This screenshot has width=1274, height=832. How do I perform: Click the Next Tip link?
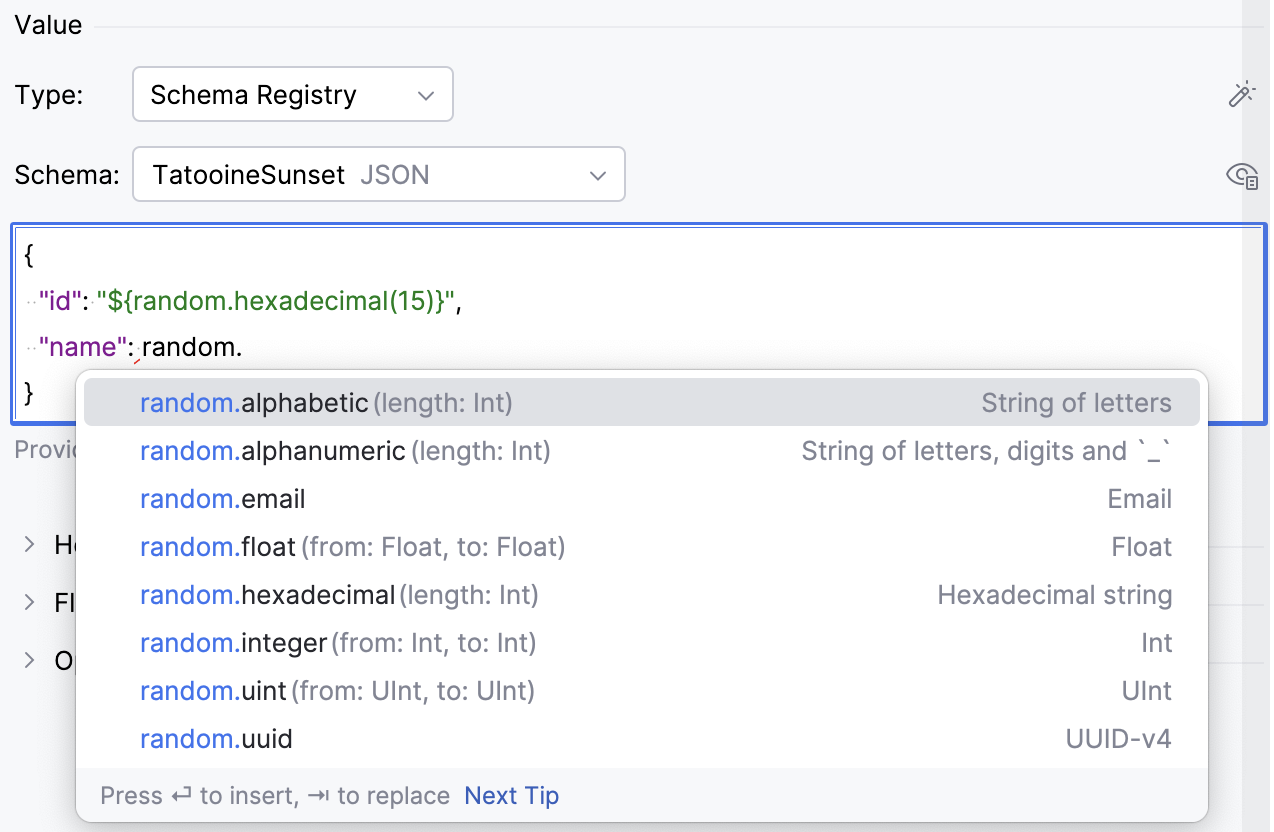tap(511, 795)
